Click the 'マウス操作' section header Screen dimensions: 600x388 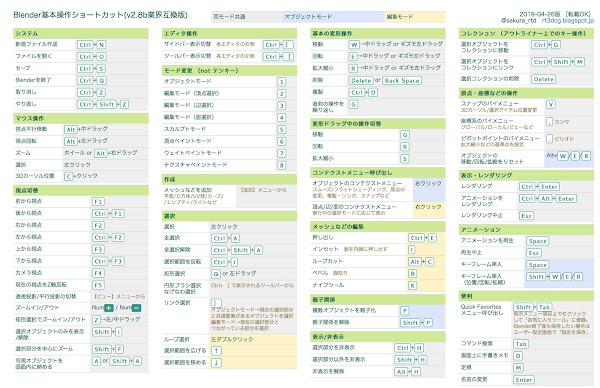(81, 118)
